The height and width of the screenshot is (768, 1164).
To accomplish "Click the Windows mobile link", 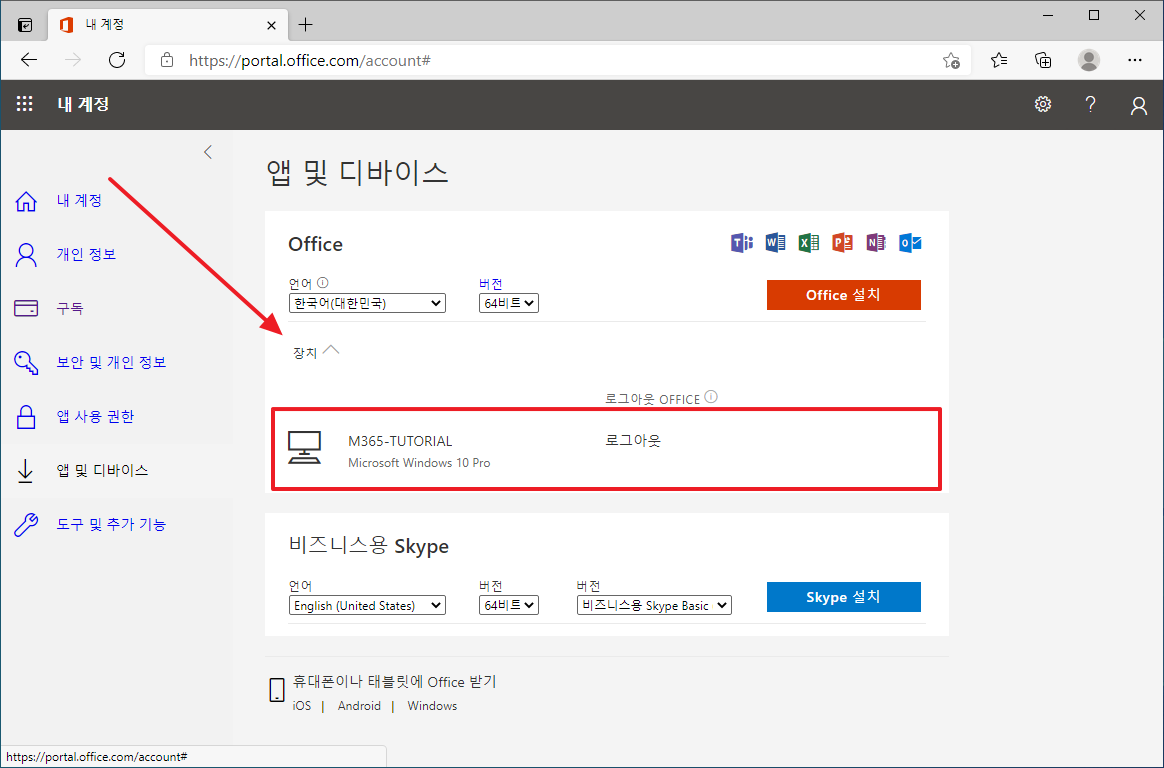I will (432, 706).
